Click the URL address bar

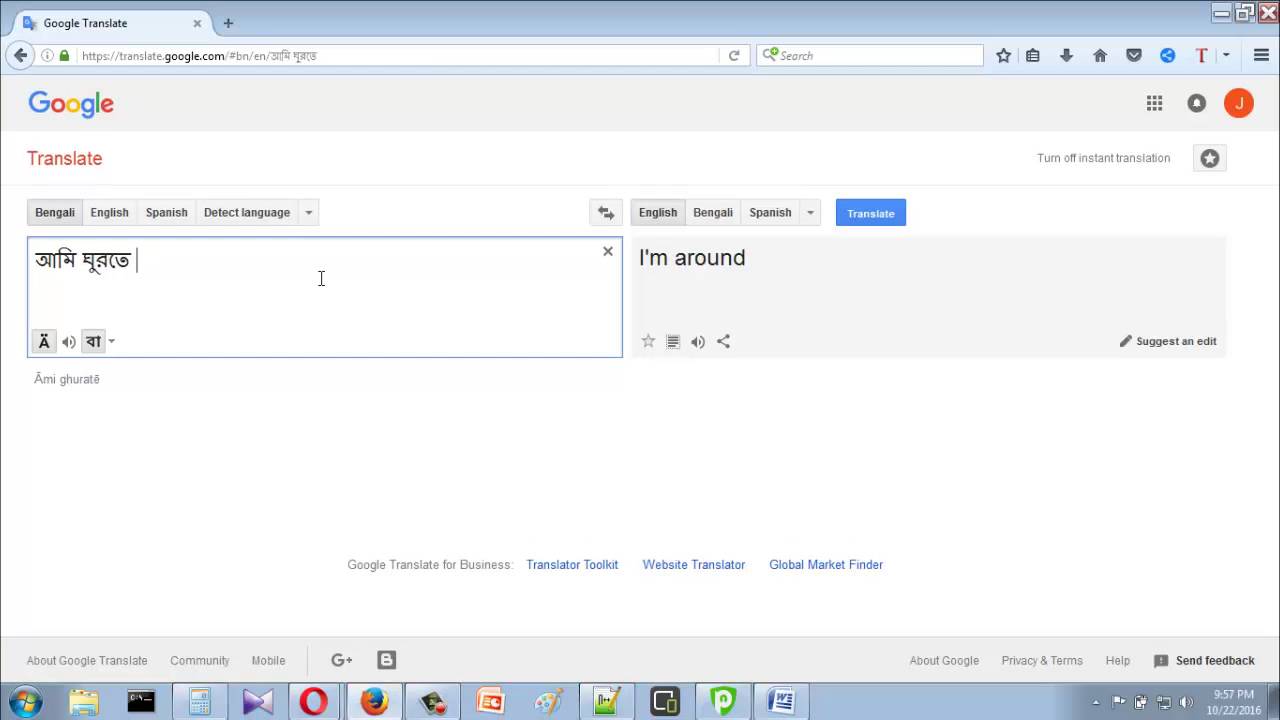click(x=400, y=56)
